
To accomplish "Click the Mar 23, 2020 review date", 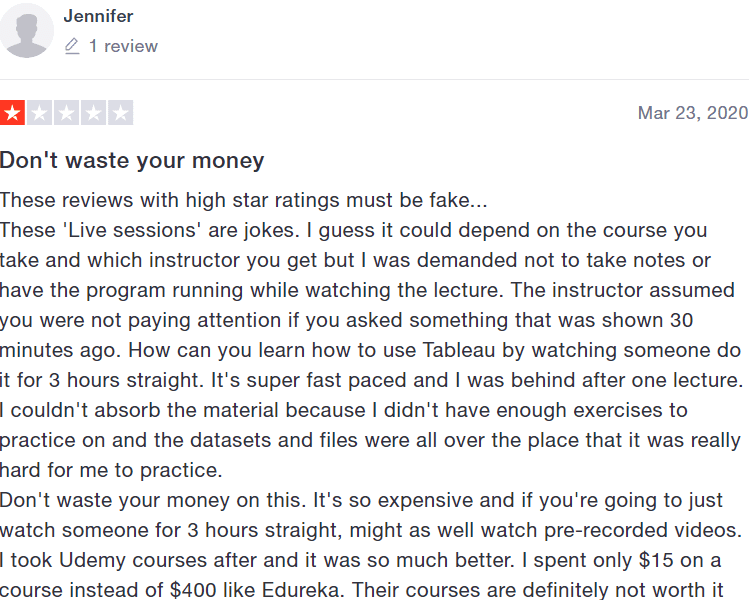I will point(693,113).
